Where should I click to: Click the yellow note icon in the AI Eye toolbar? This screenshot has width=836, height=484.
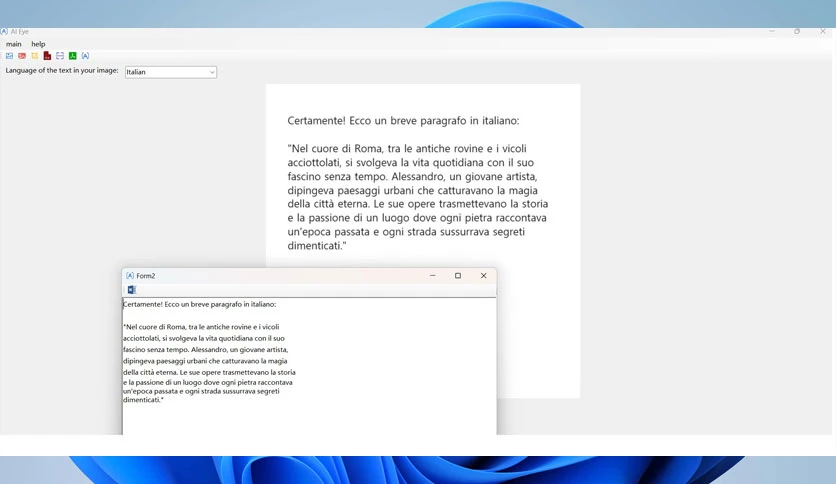point(35,56)
